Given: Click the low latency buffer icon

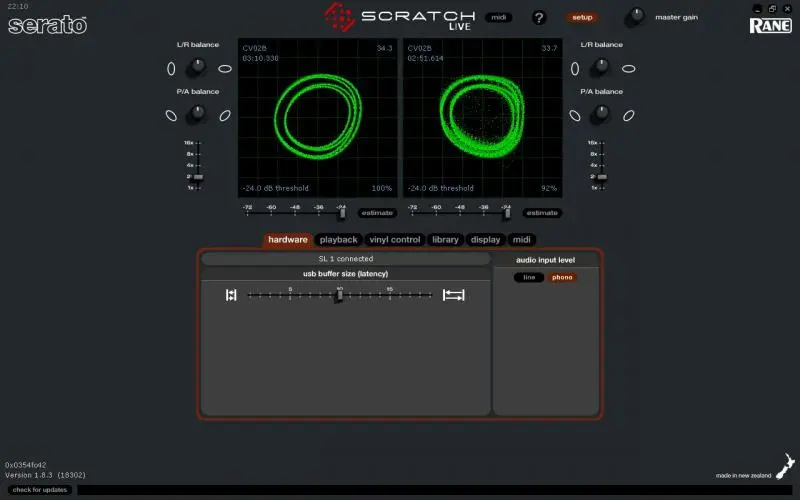Looking at the screenshot, I should [x=231, y=295].
